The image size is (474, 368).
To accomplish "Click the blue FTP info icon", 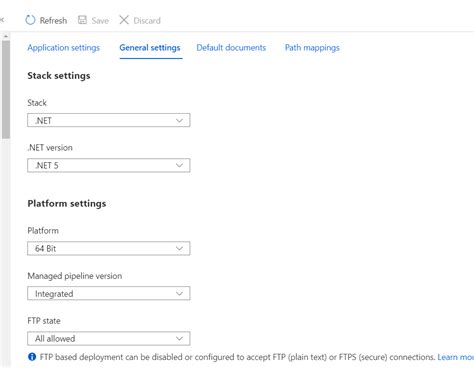I will coord(32,357).
